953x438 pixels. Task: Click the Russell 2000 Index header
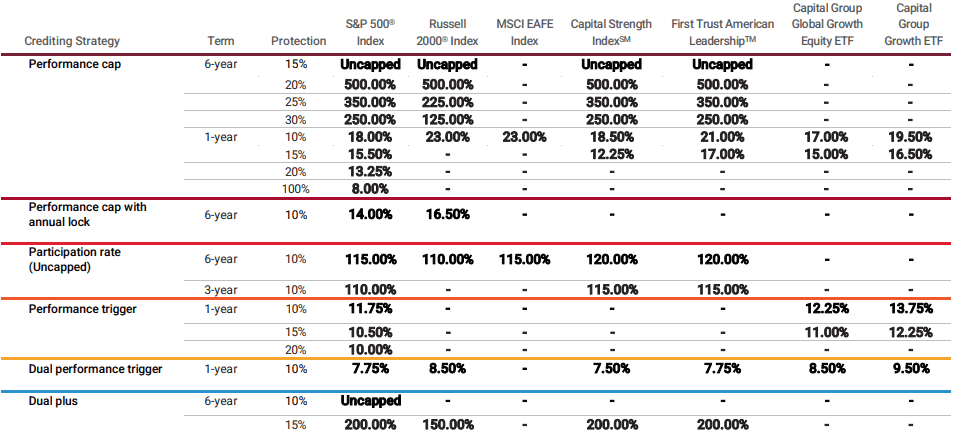448,33
